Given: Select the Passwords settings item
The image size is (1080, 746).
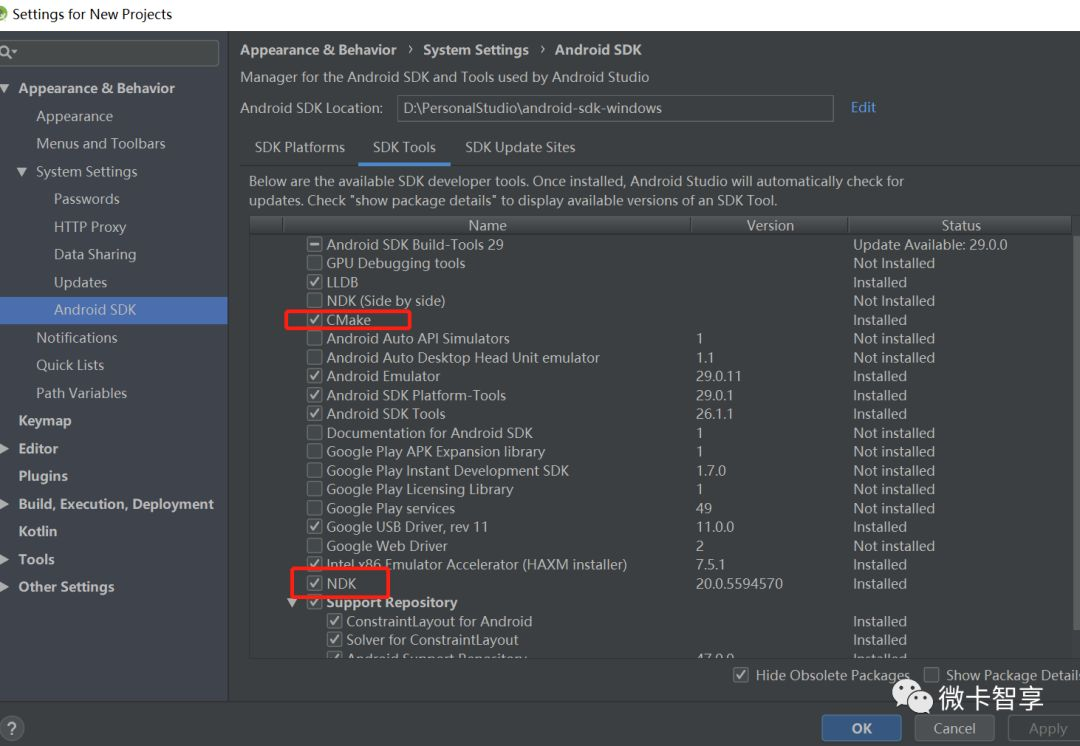Looking at the screenshot, I should (87, 199).
